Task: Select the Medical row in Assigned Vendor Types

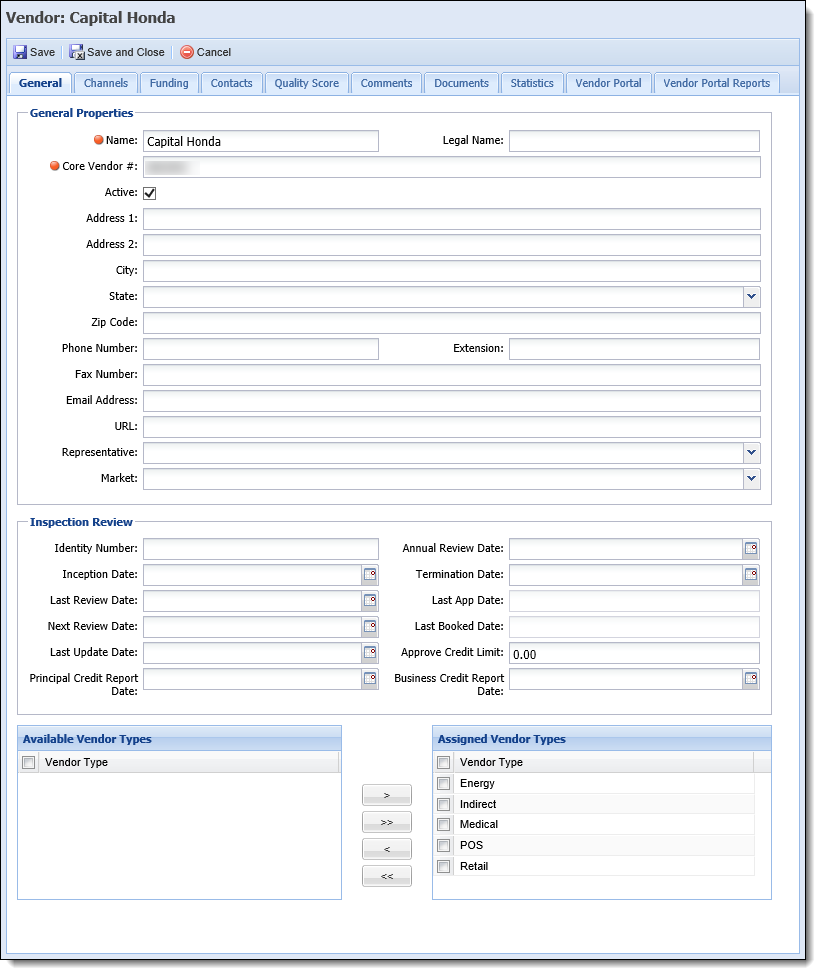Action: pyautogui.click(x=594, y=825)
